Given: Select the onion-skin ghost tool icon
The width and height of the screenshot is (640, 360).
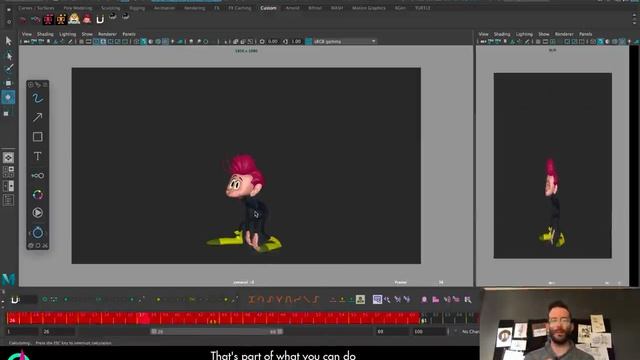Looking at the screenshot, I should (x=38, y=176).
